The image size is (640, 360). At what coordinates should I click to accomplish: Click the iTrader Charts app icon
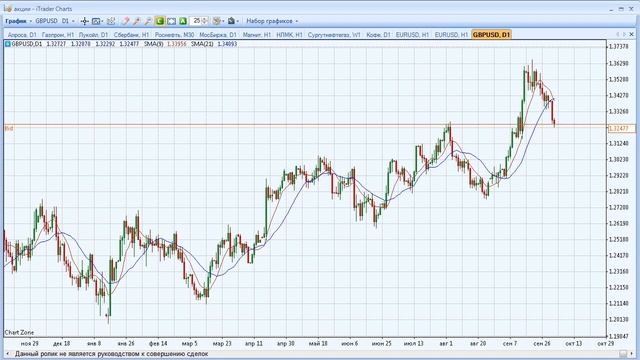(8, 8)
